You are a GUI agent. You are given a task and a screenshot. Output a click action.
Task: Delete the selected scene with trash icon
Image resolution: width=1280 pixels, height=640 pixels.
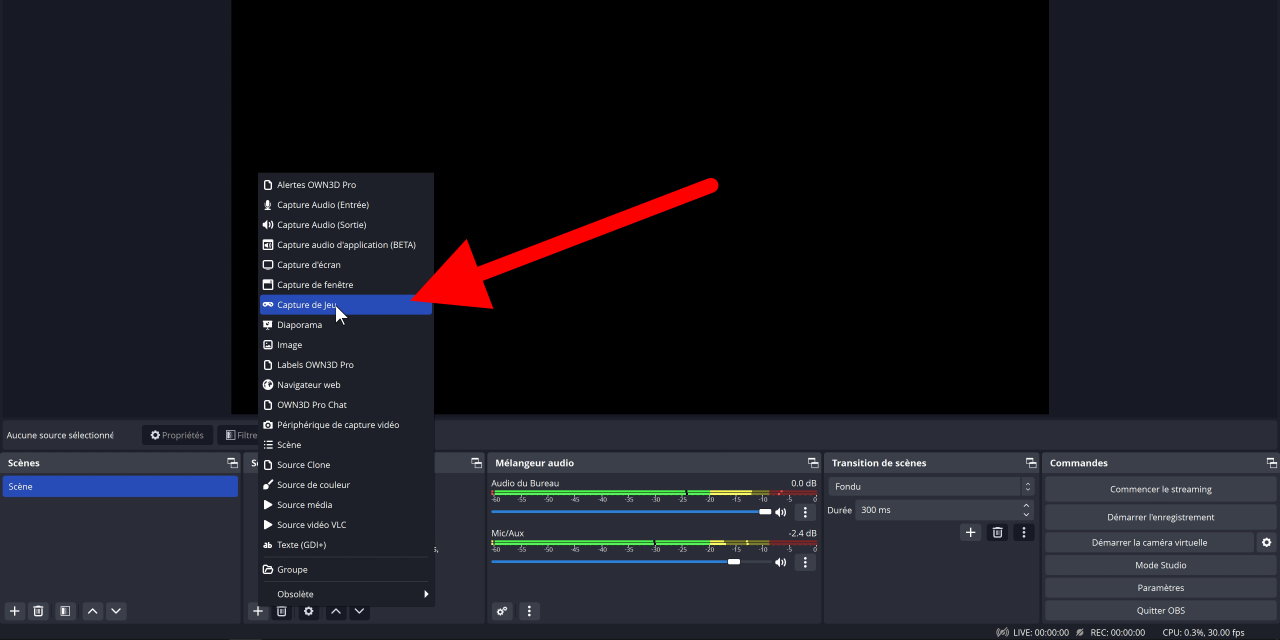[x=38, y=611]
